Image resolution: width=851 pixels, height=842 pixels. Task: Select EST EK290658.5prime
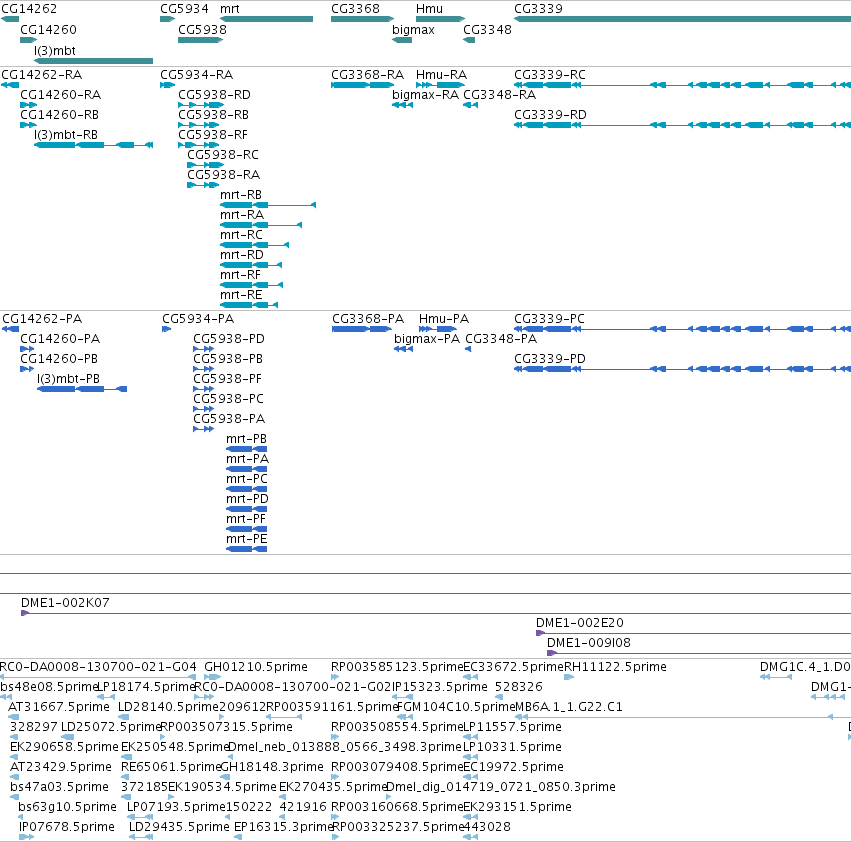[14, 757]
